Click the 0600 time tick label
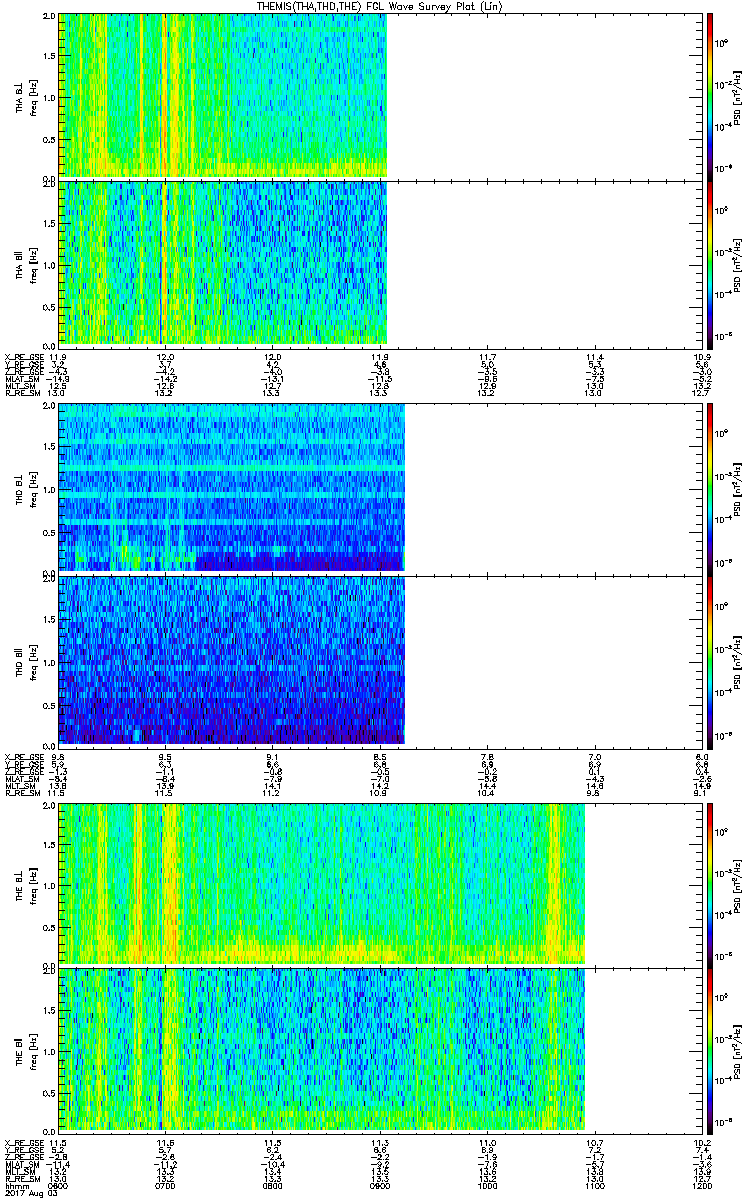The width and height of the screenshot is (750, 1200). point(59,1185)
